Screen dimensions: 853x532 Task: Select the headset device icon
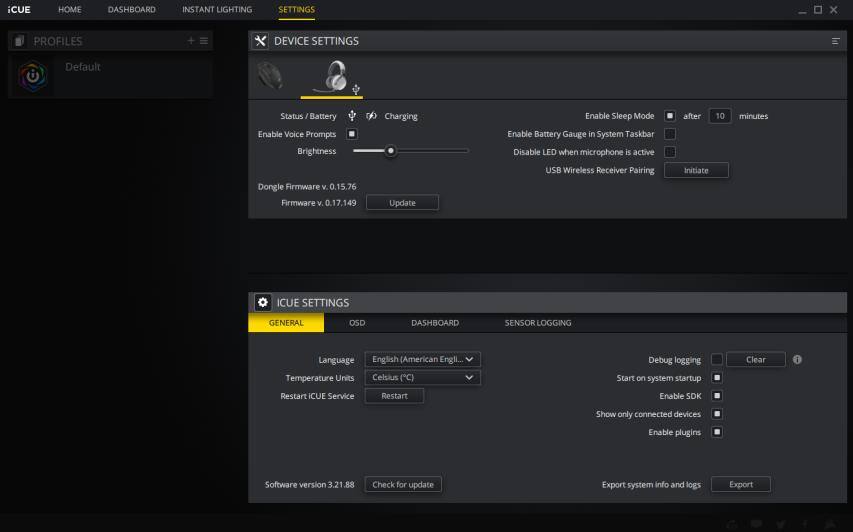click(x=334, y=76)
